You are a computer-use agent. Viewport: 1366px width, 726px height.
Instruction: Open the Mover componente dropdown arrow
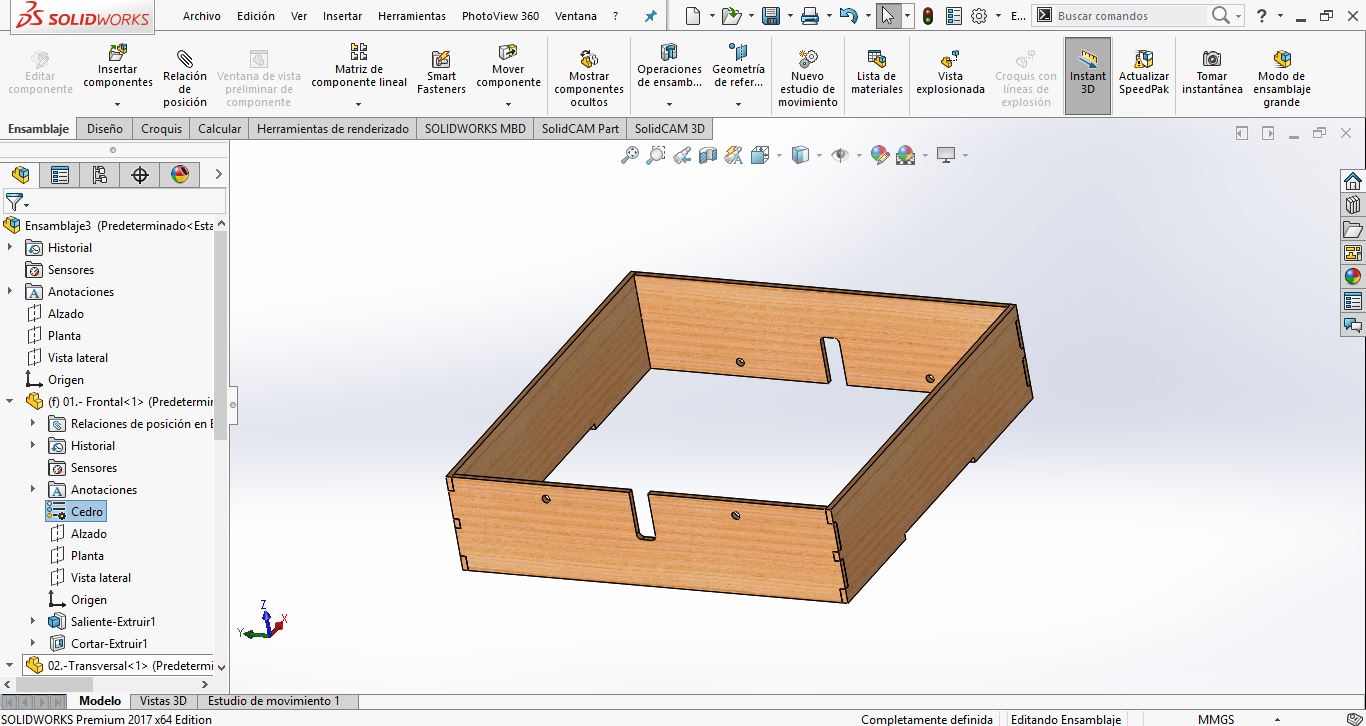508,104
